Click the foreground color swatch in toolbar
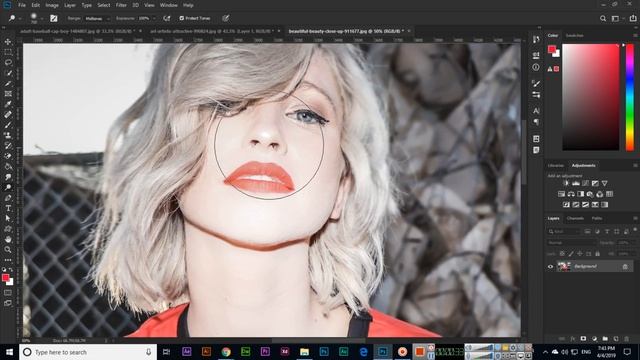The image size is (640, 360). point(5,278)
